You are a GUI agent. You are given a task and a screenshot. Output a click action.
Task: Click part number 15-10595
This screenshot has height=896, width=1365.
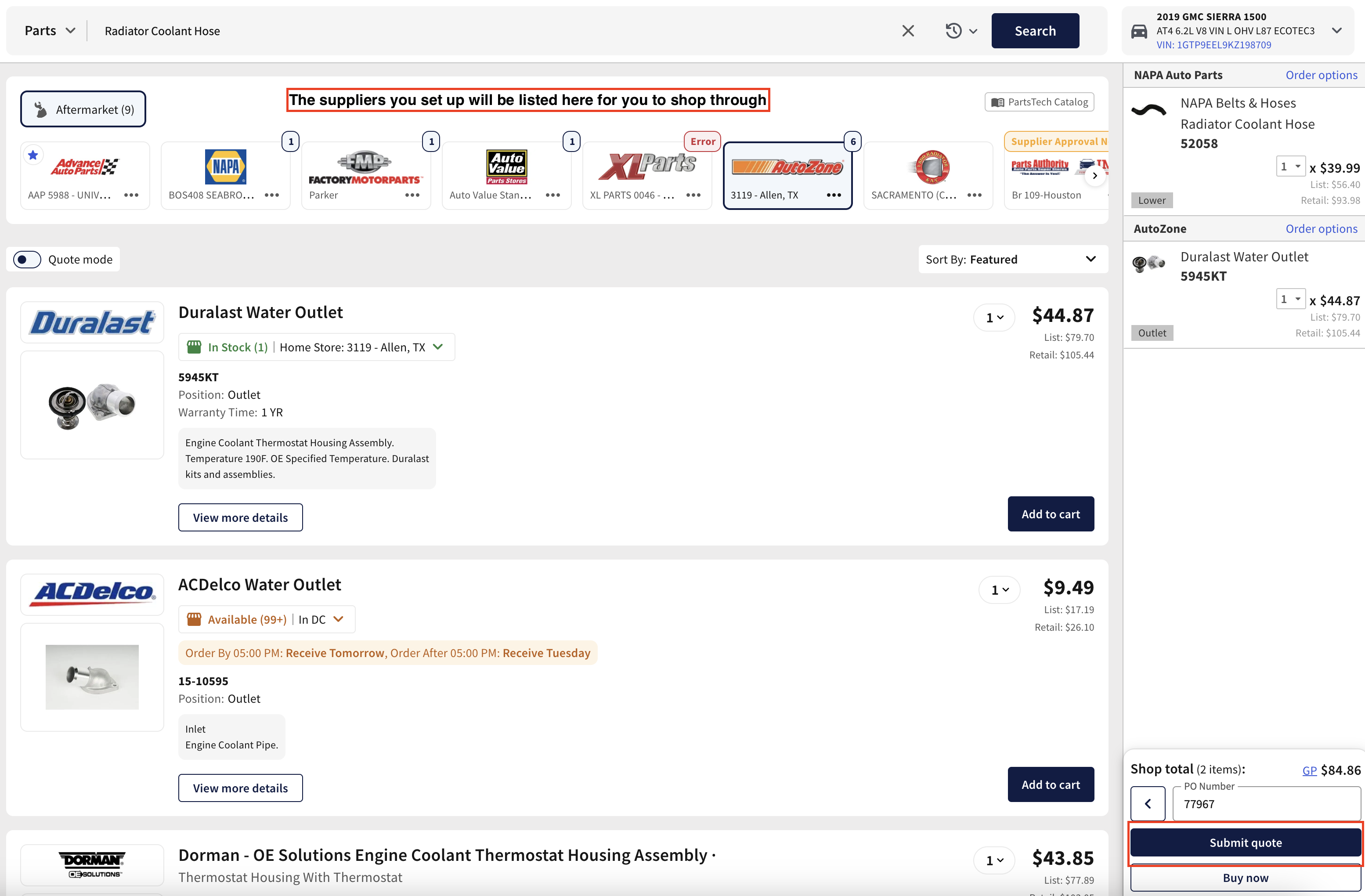(x=203, y=681)
